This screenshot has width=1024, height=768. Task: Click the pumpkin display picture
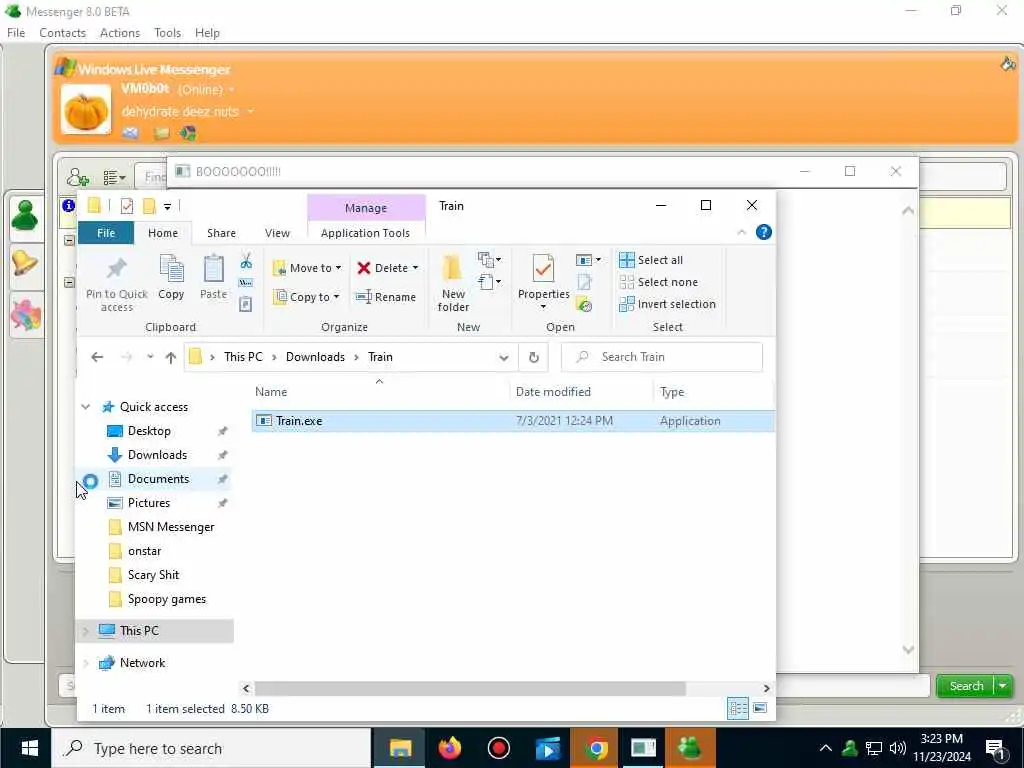coord(86,110)
